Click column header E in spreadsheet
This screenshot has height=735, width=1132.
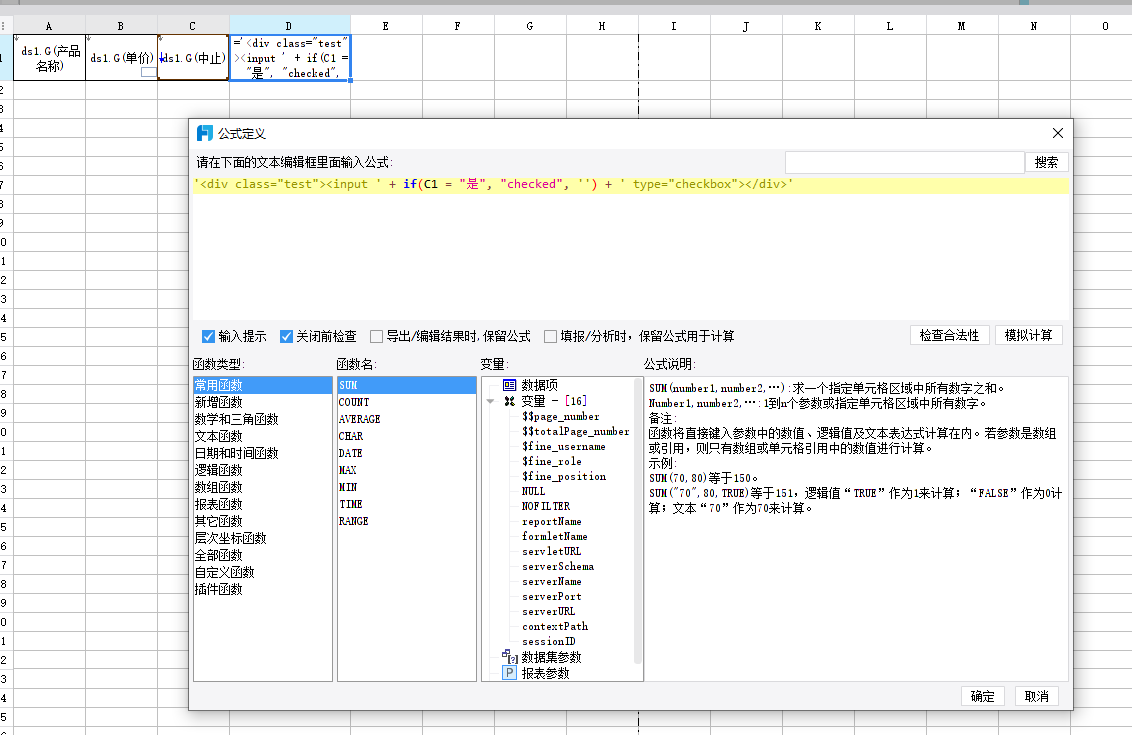(x=386, y=26)
